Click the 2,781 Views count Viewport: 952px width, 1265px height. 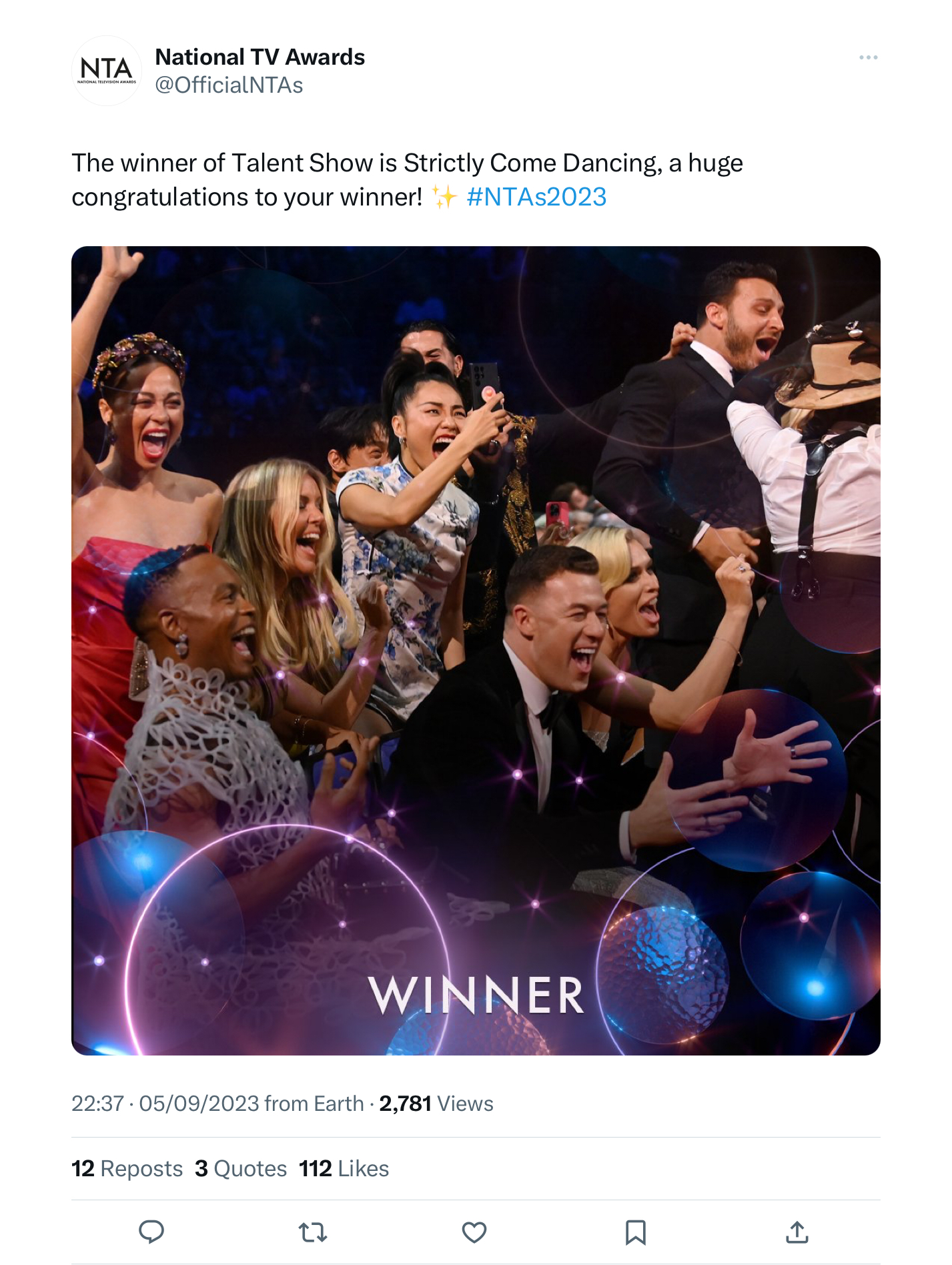click(x=436, y=1104)
